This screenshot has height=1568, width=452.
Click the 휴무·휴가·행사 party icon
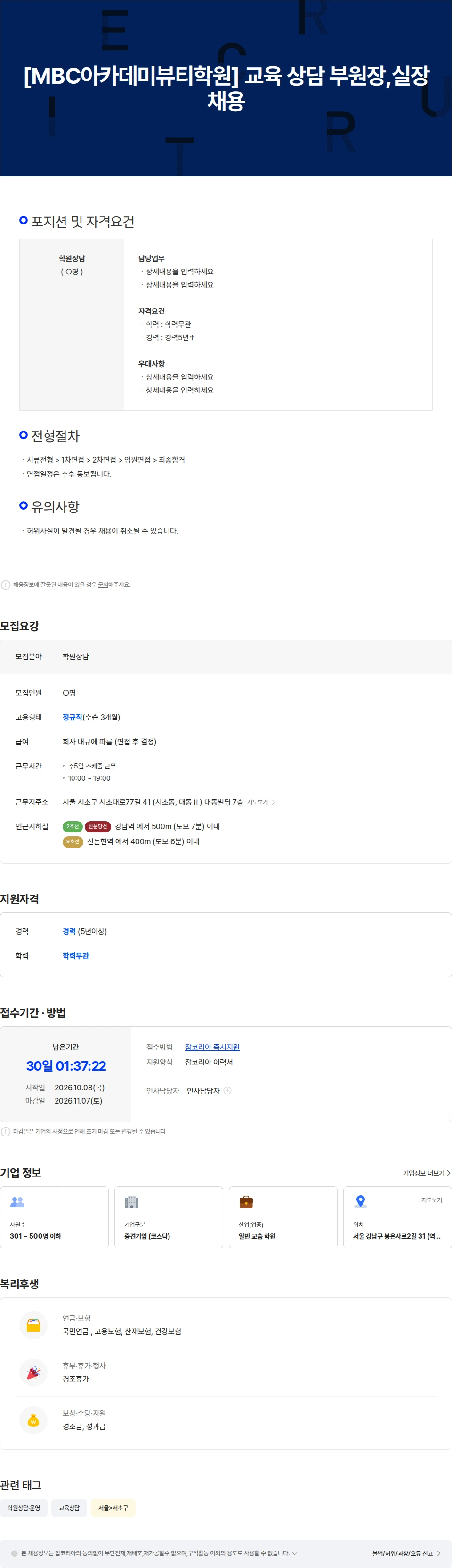pyautogui.click(x=33, y=1372)
